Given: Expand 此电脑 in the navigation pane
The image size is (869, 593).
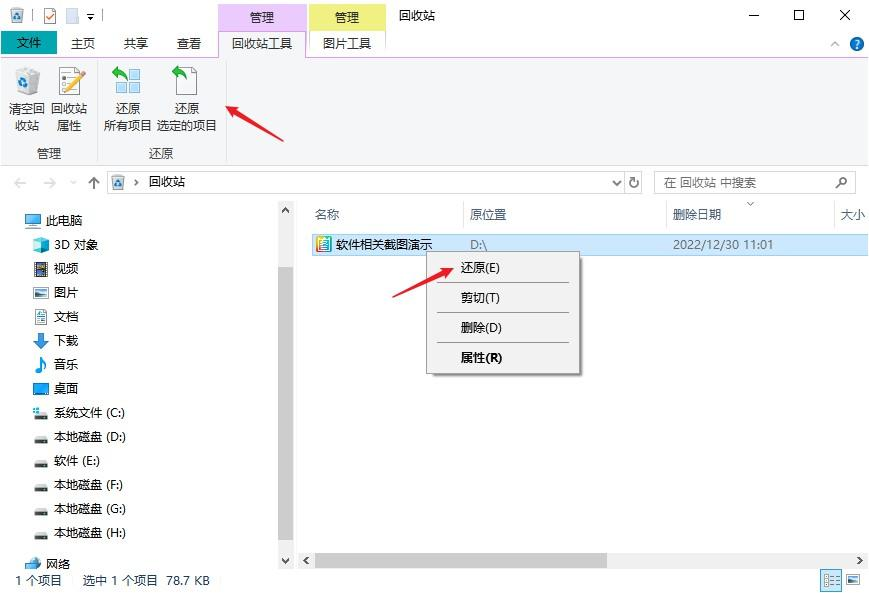Looking at the screenshot, I should 20,220.
